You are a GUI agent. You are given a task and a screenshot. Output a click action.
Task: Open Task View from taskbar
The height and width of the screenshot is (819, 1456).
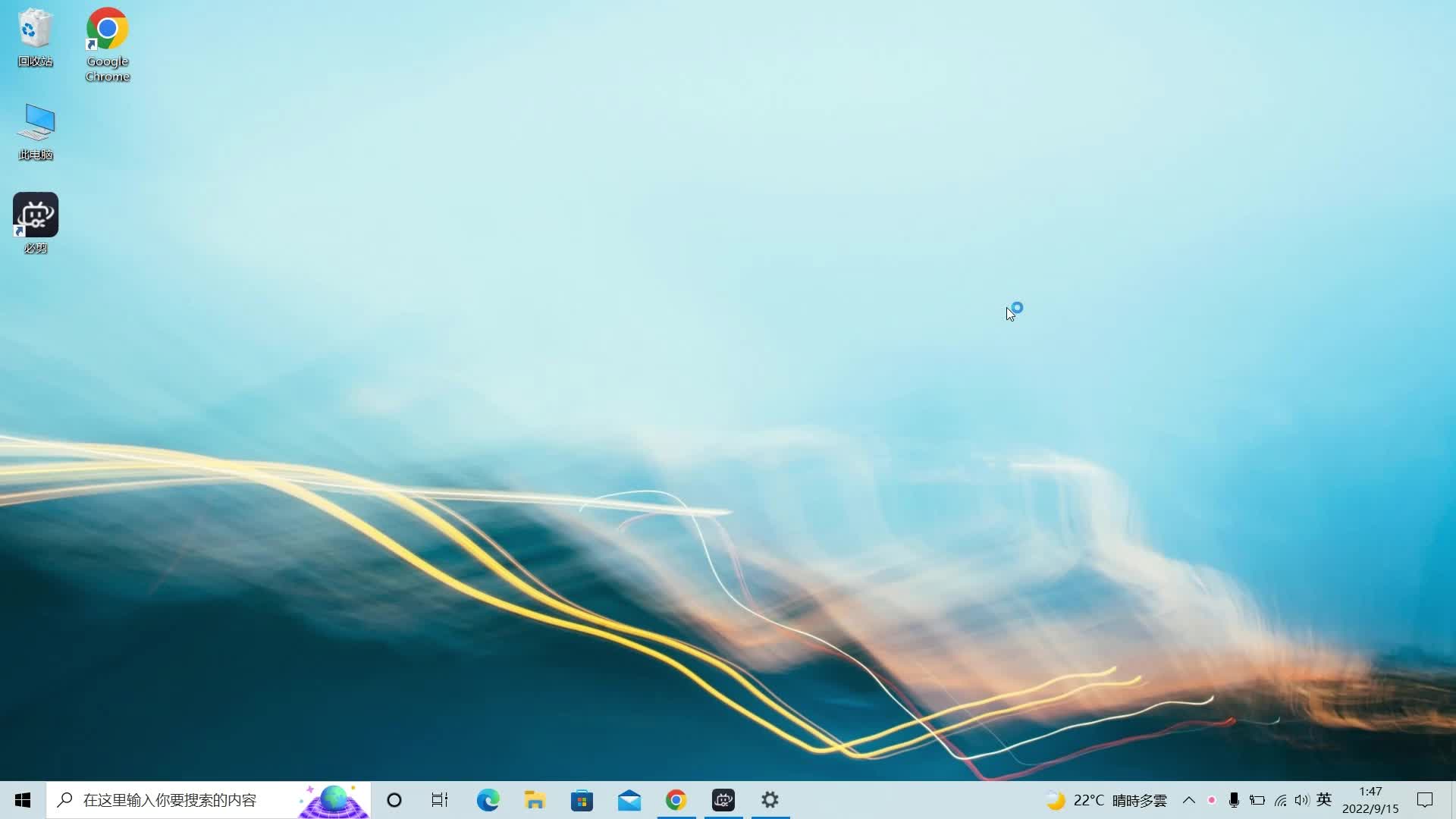(x=440, y=800)
